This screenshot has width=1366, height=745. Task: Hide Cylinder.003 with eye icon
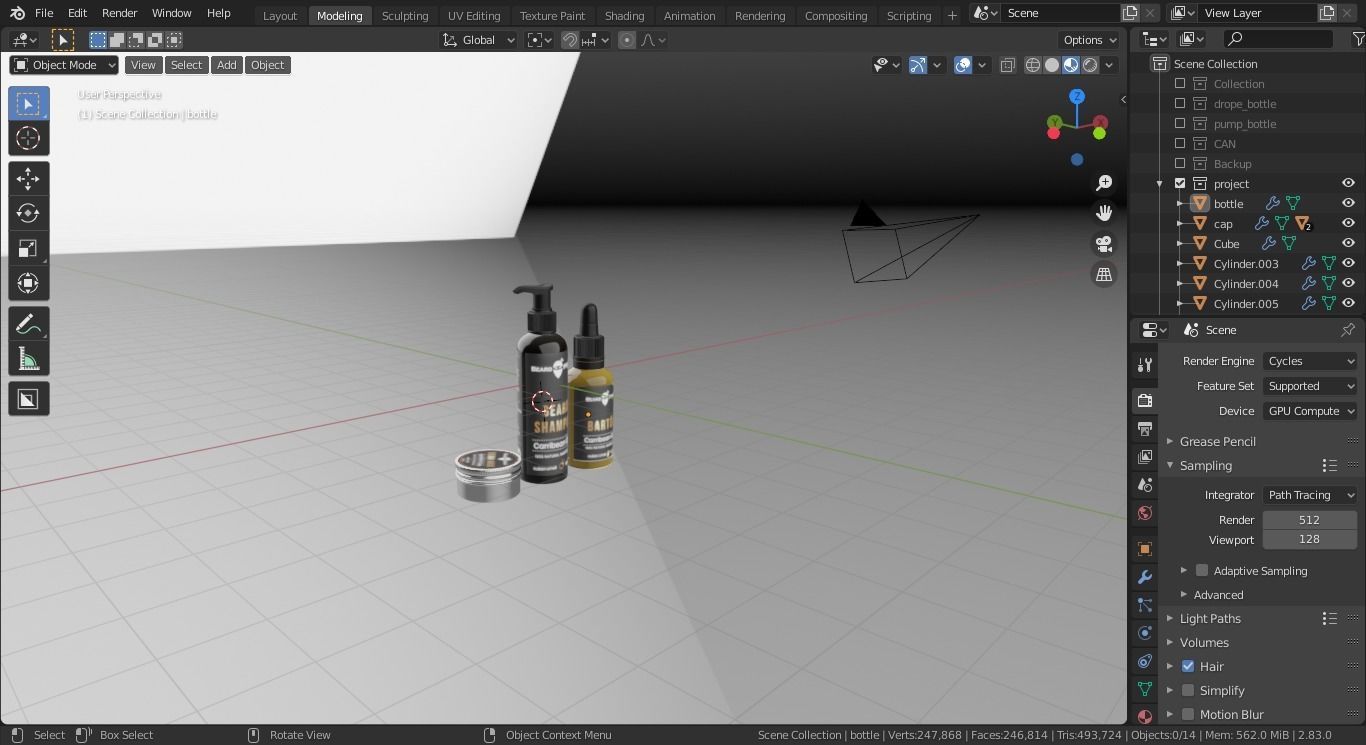pyautogui.click(x=1348, y=263)
